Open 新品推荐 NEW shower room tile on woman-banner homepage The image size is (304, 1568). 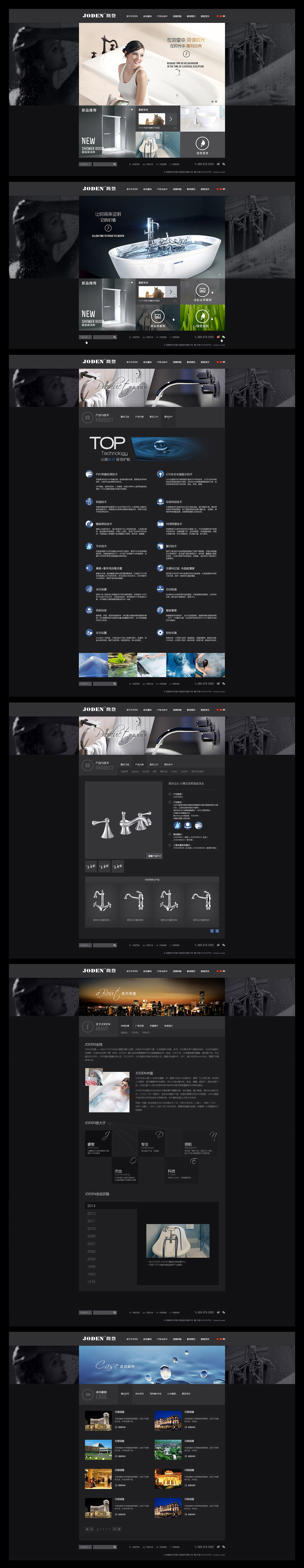(x=107, y=132)
